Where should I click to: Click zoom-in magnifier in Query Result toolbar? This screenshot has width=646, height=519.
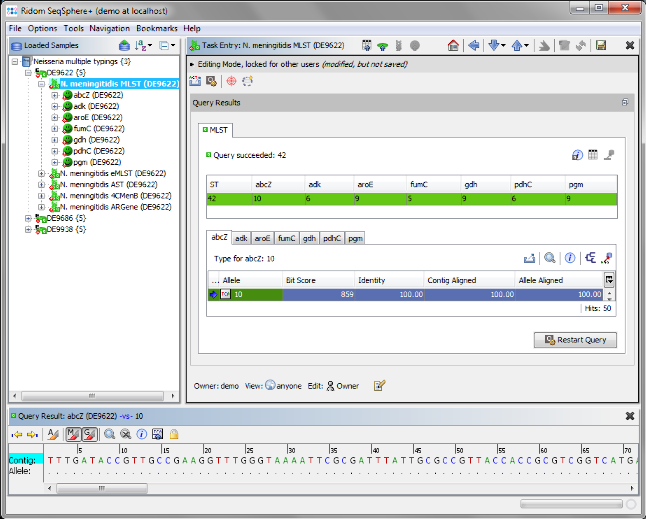[x=109, y=434]
